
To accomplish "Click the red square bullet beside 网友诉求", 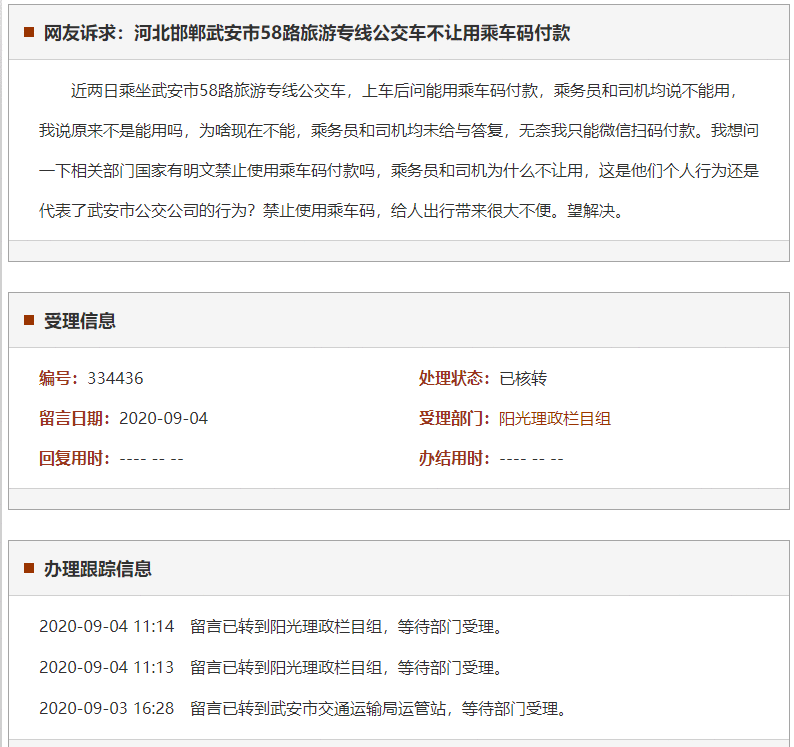I will click(x=29, y=33).
